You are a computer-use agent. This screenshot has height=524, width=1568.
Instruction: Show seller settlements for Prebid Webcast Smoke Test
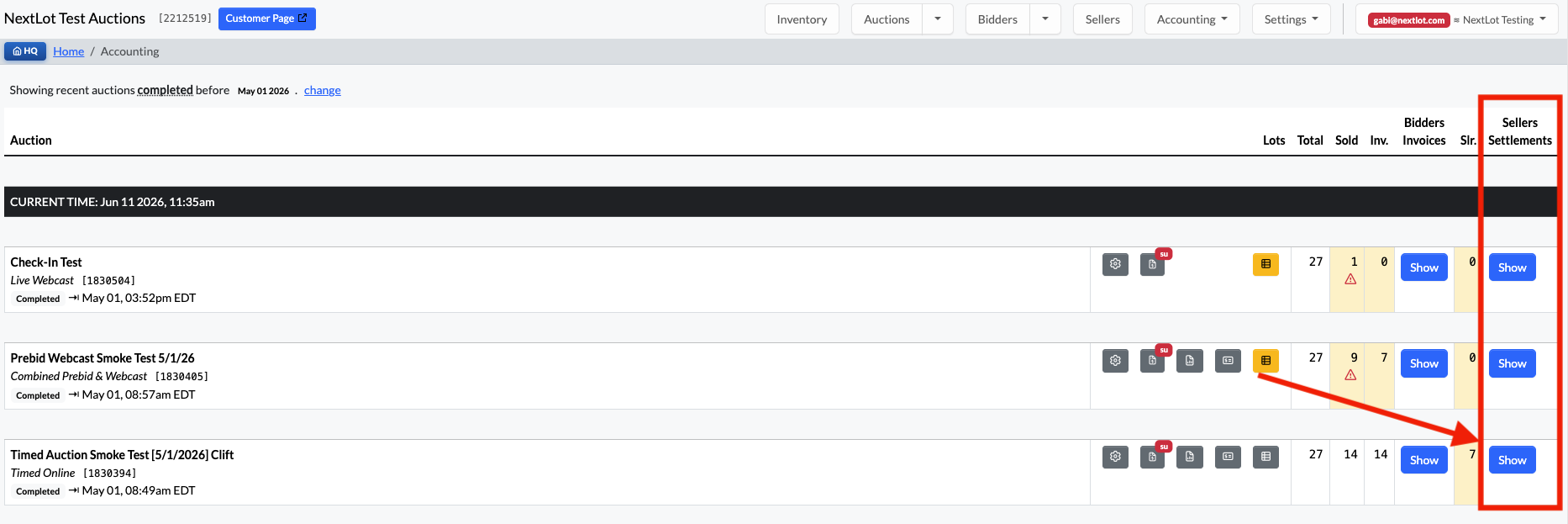[1512, 363]
